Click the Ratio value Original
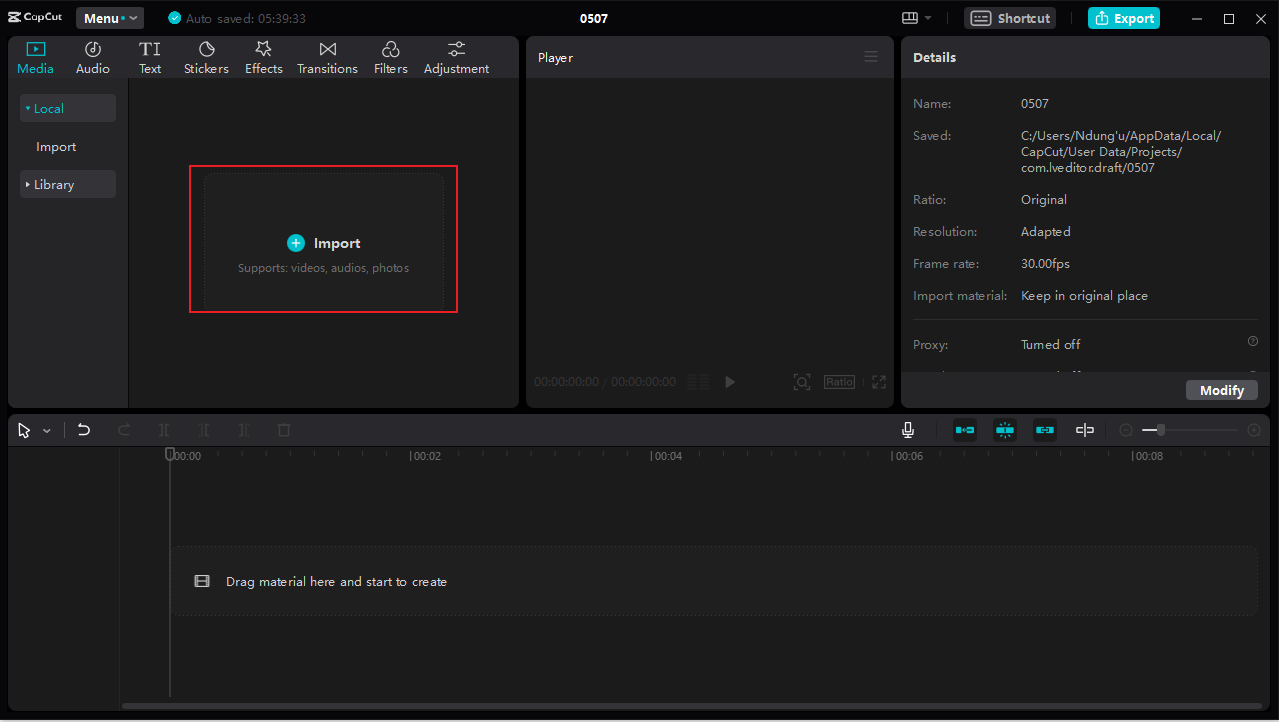 1044,200
